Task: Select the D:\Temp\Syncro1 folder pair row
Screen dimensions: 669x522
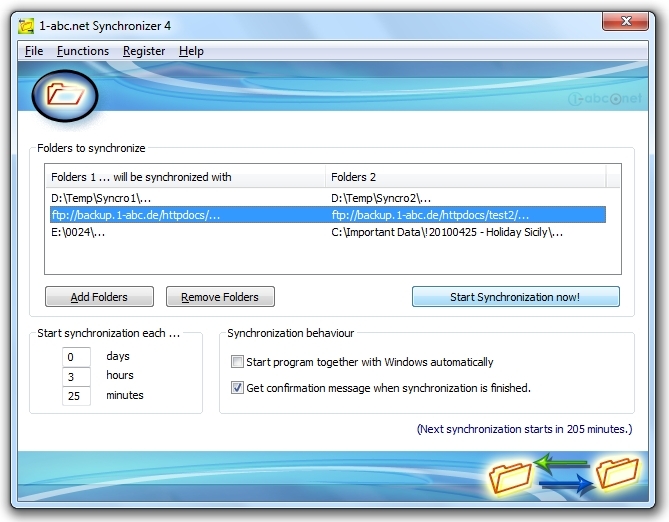Action: [x=185, y=197]
